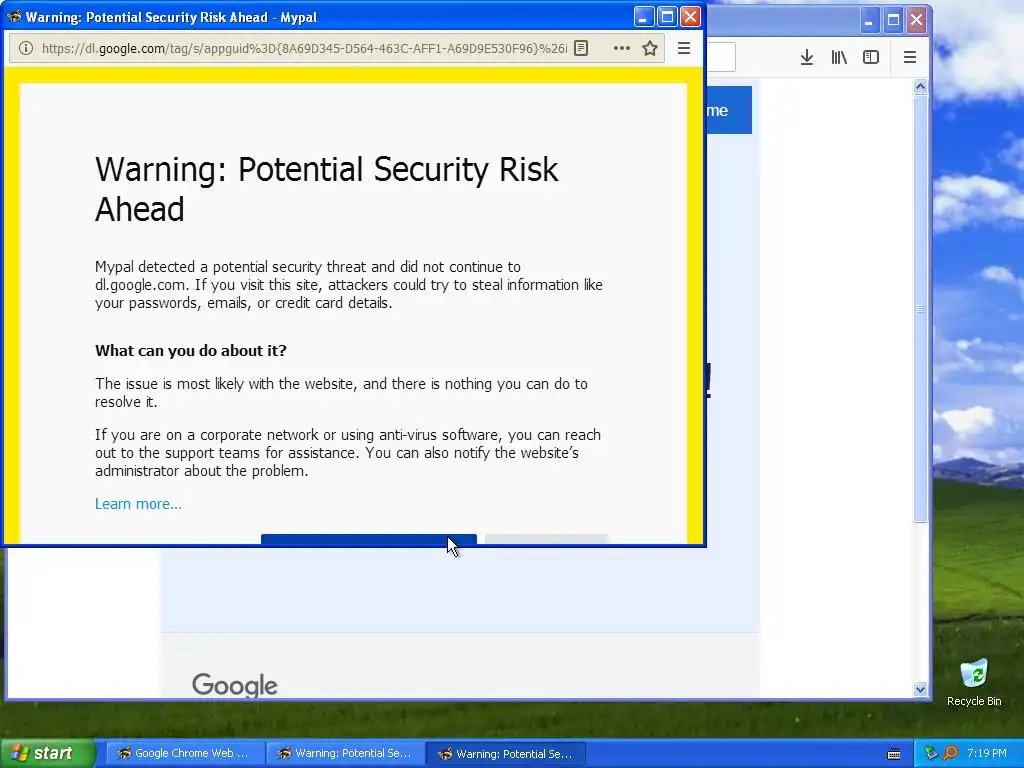The image size is (1024, 768).
Task: Click the grey button beside the blue one
Action: [x=546, y=539]
